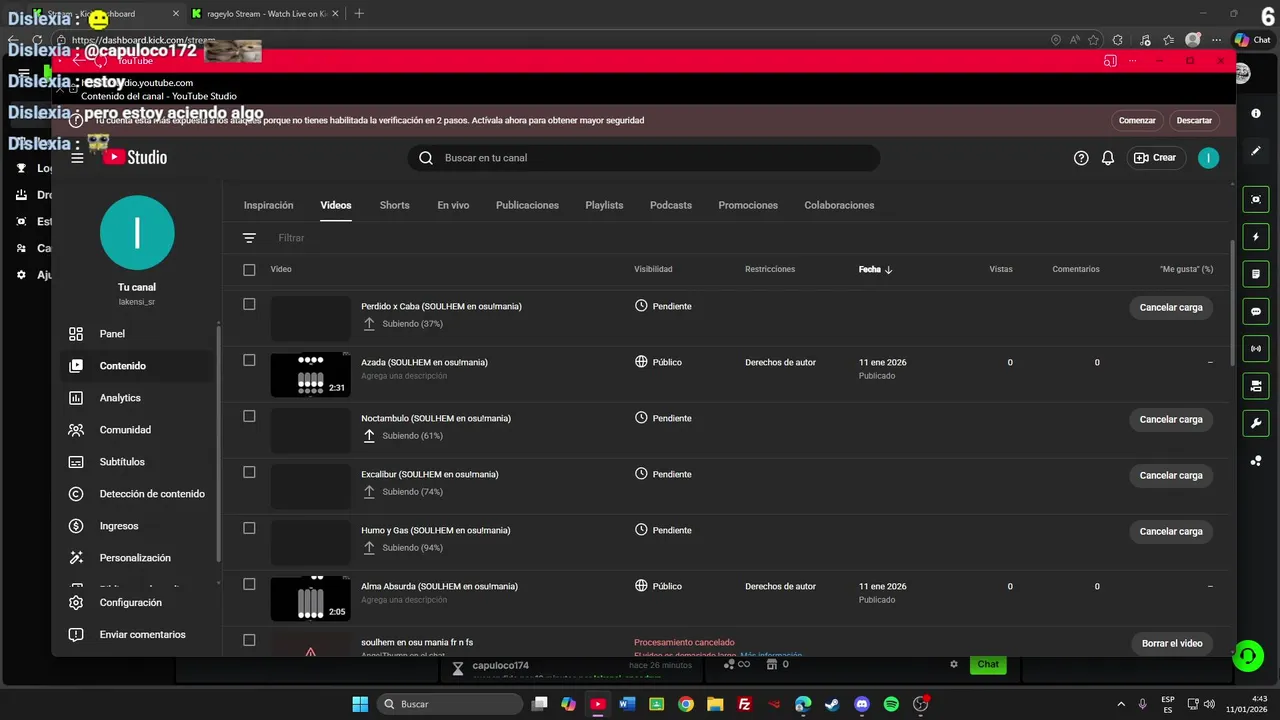
Task: Open the Playlists tab
Action: click(x=604, y=205)
